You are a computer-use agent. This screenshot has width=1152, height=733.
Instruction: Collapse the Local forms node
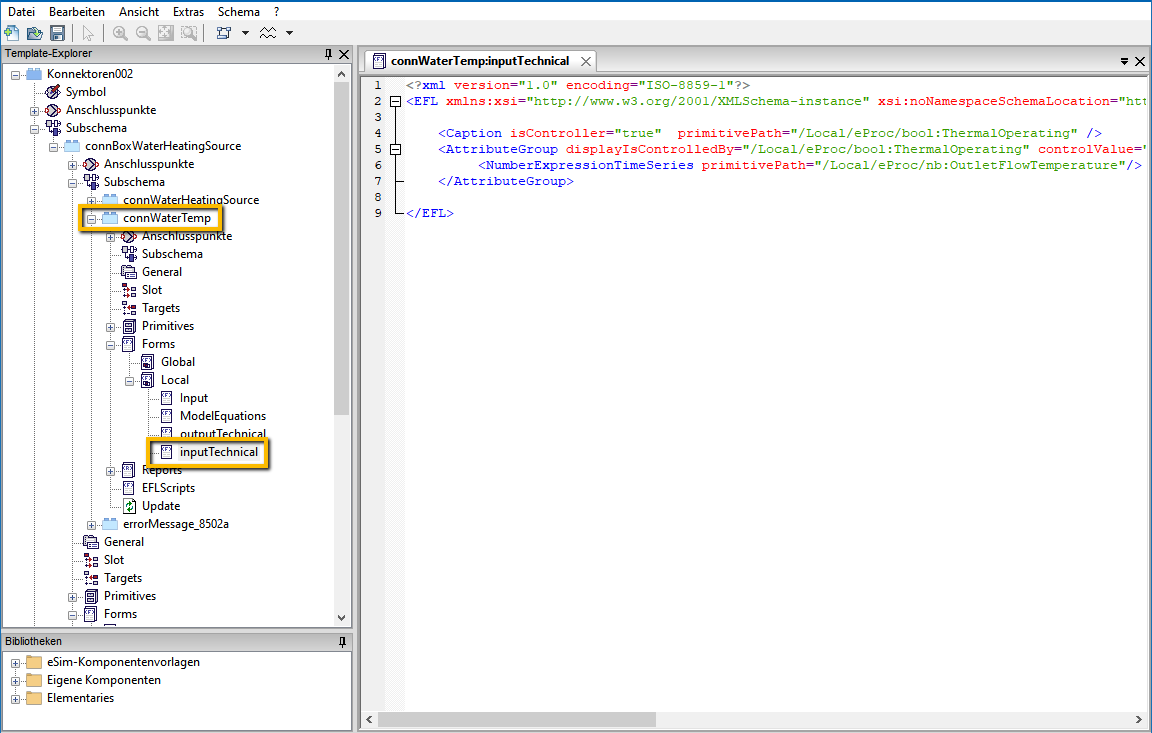point(129,381)
